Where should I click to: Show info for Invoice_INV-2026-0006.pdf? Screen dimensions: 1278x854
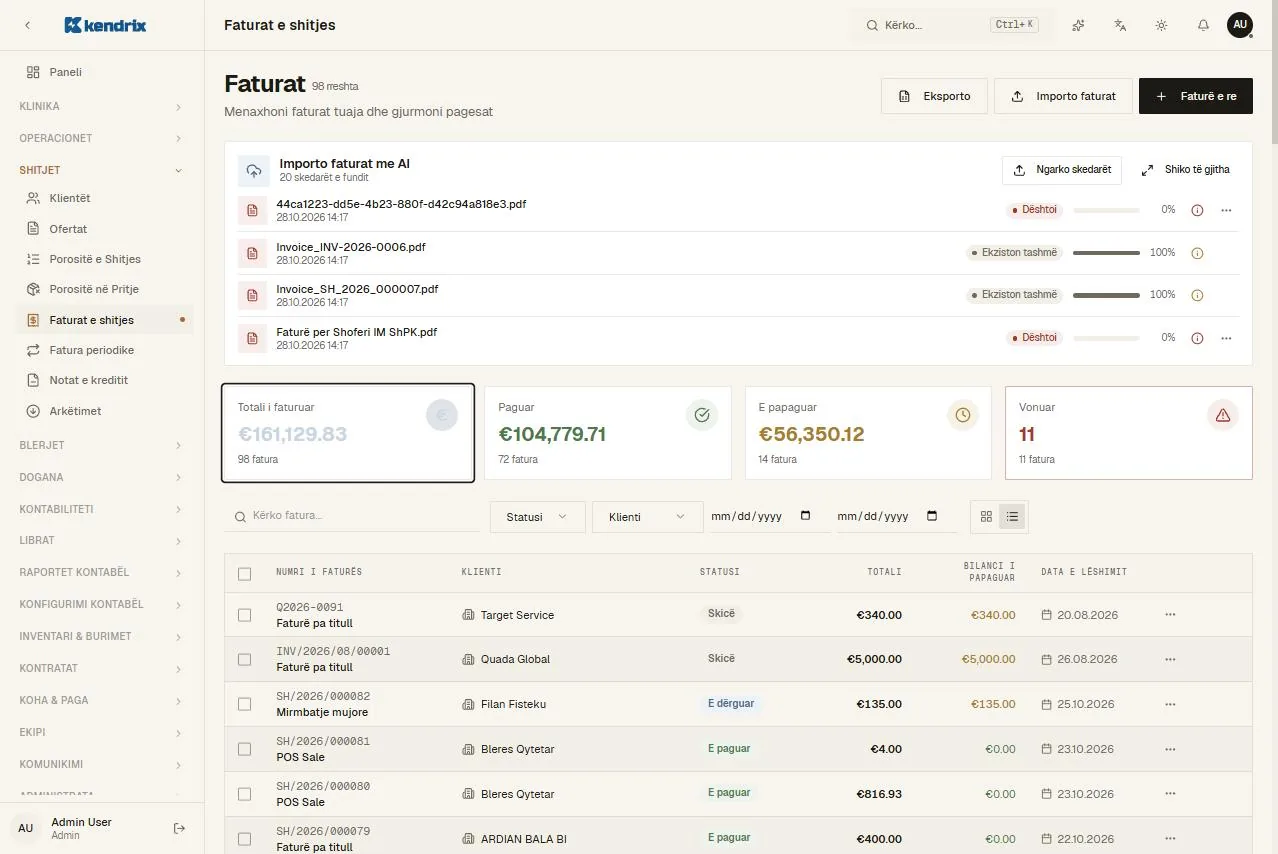click(1197, 253)
